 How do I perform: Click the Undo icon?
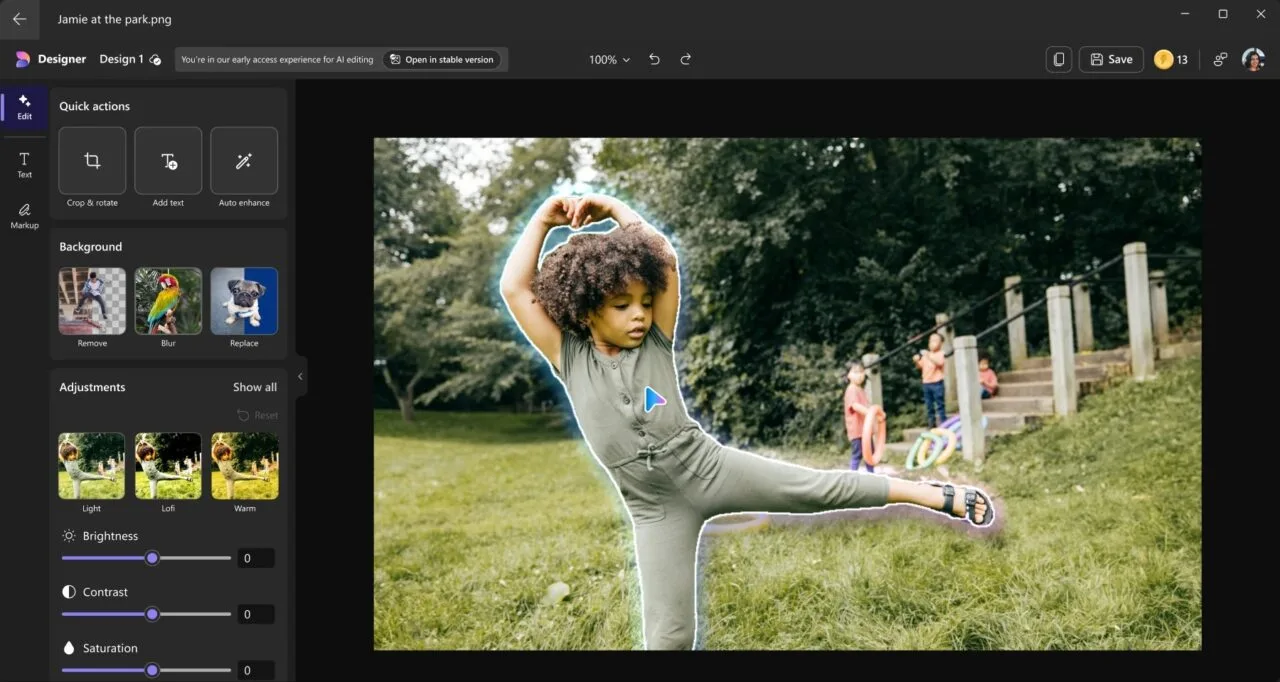(x=655, y=59)
